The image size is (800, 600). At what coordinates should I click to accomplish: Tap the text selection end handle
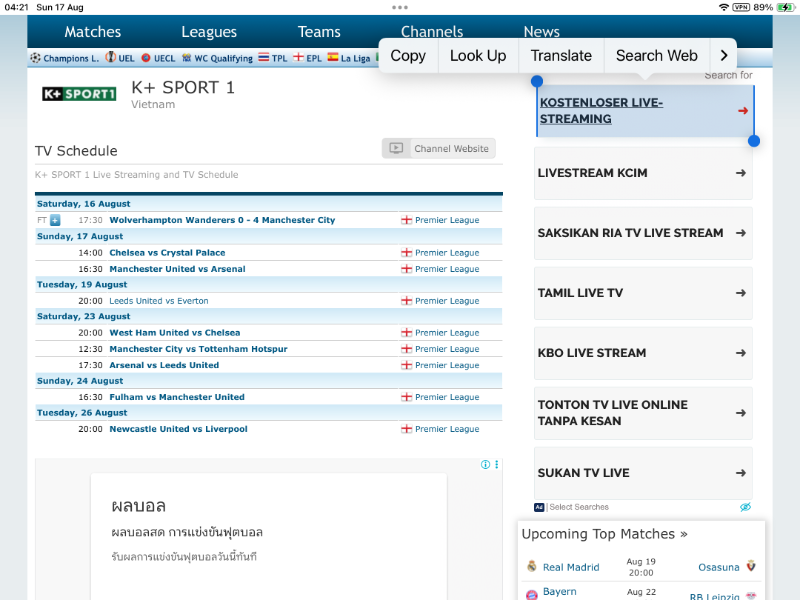tap(754, 141)
